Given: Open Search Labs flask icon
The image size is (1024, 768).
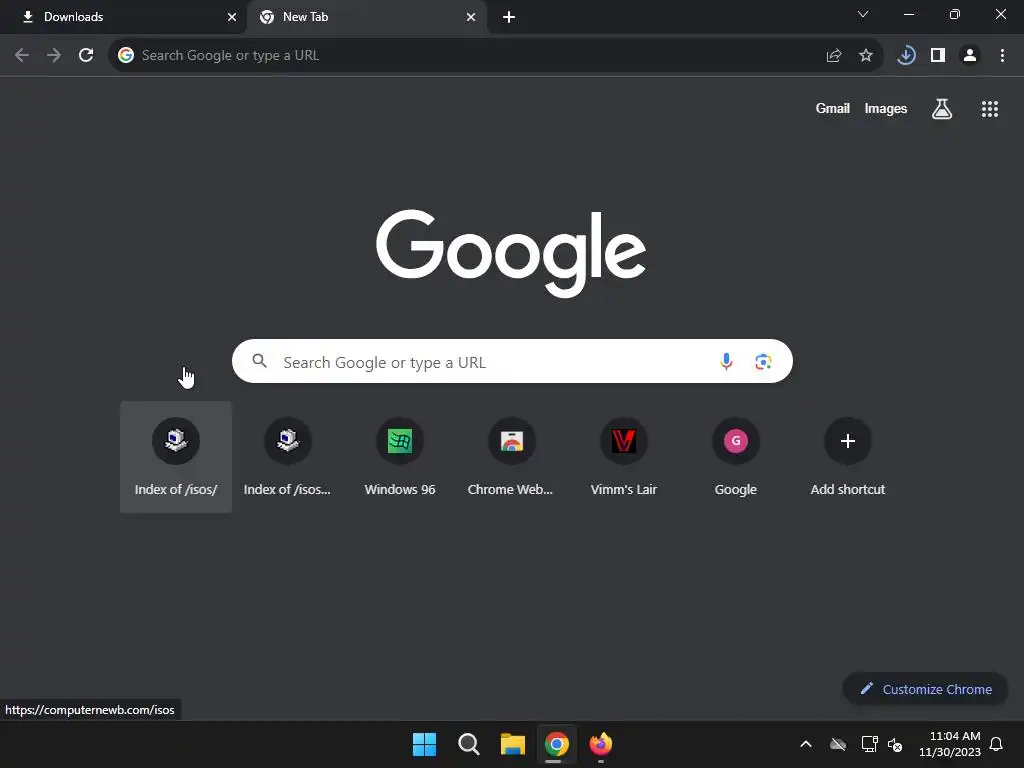Looking at the screenshot, I should [942, 109].
